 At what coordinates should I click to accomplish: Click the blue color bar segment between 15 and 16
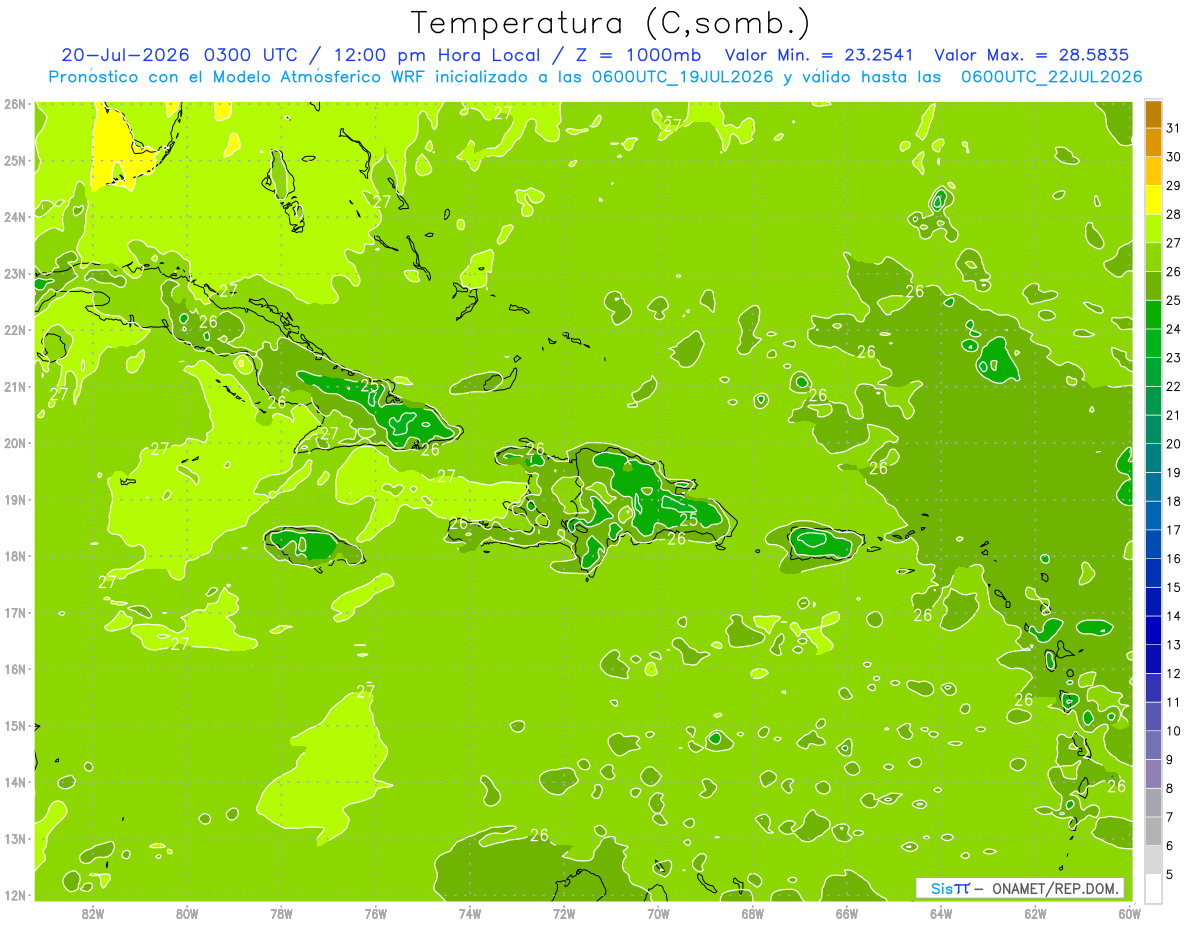(1153, 573)
